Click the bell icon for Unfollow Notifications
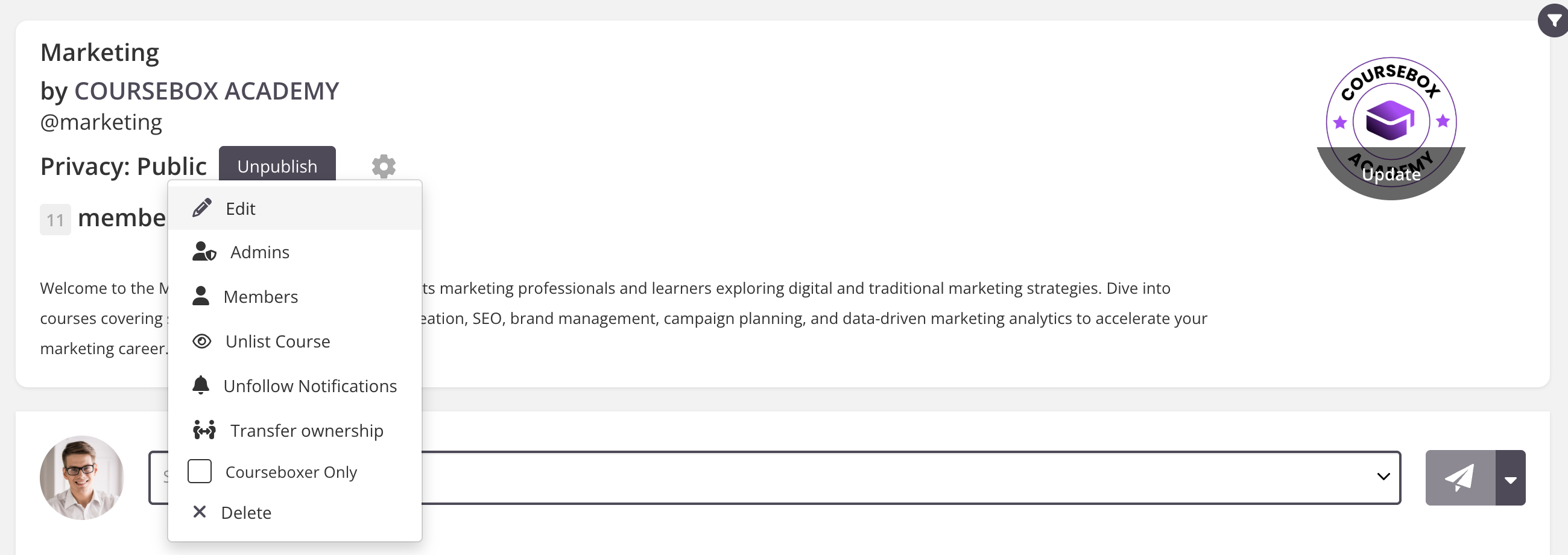The width and height of the screenshot is (1568, 555). (201, 386)
